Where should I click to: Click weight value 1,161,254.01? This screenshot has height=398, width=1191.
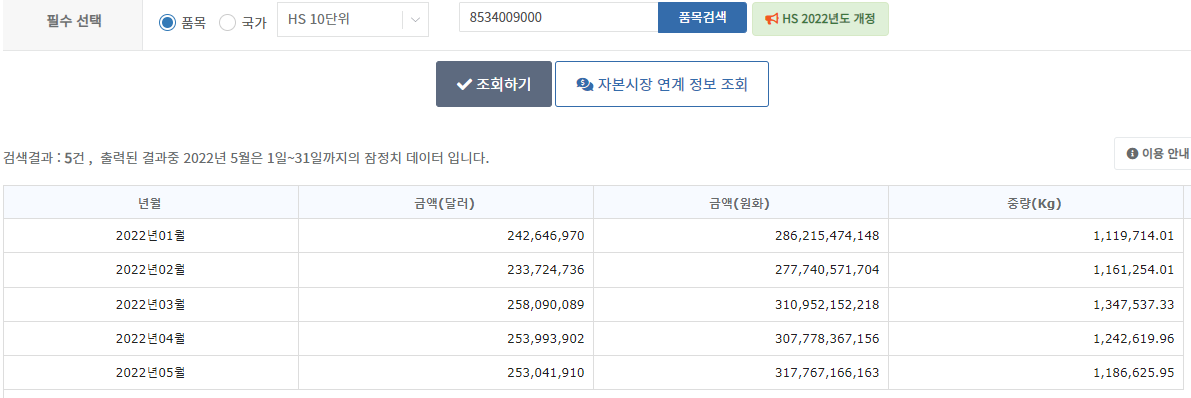coord(1133,270)
